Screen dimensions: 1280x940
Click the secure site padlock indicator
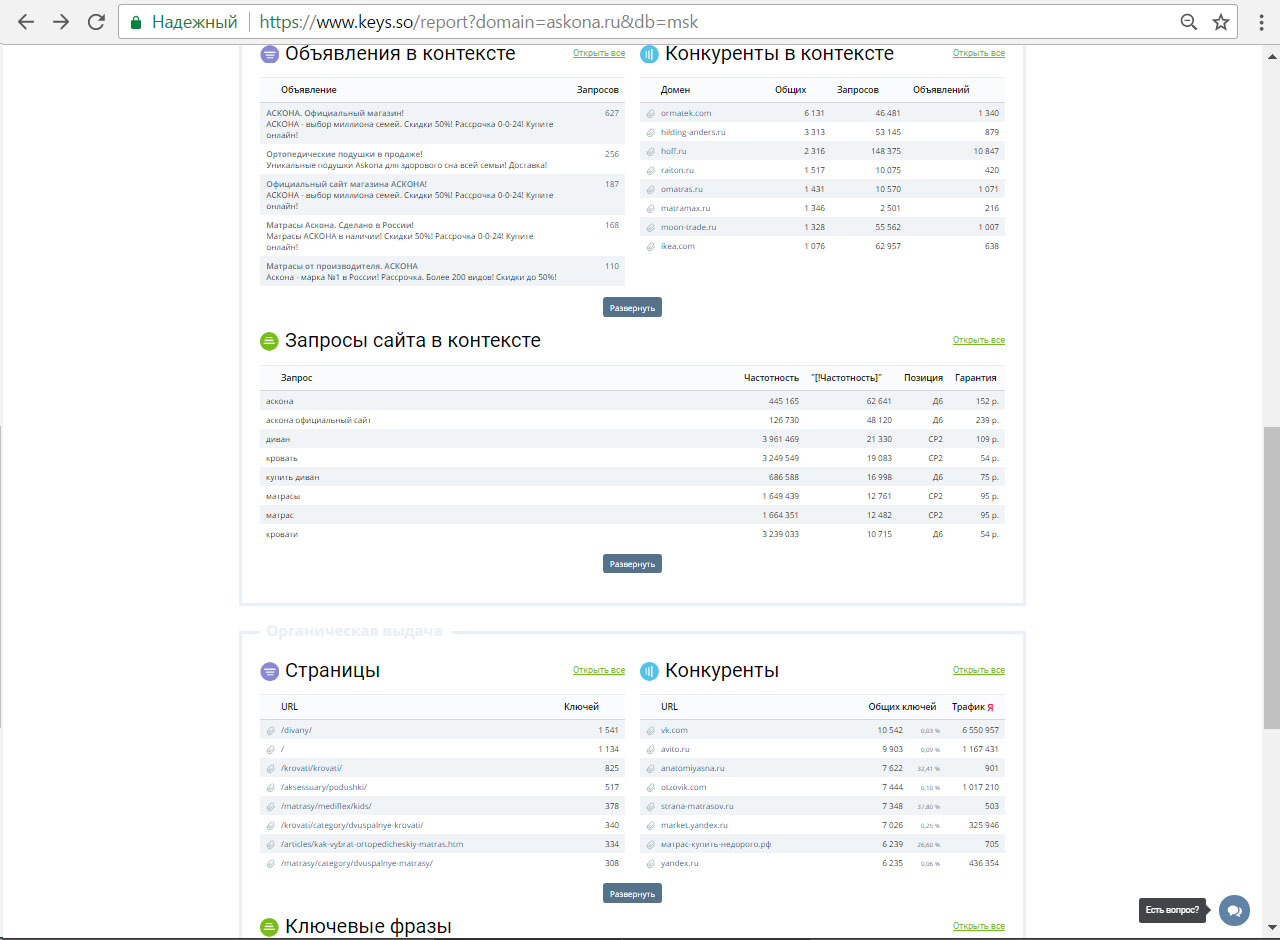(136, 22)
